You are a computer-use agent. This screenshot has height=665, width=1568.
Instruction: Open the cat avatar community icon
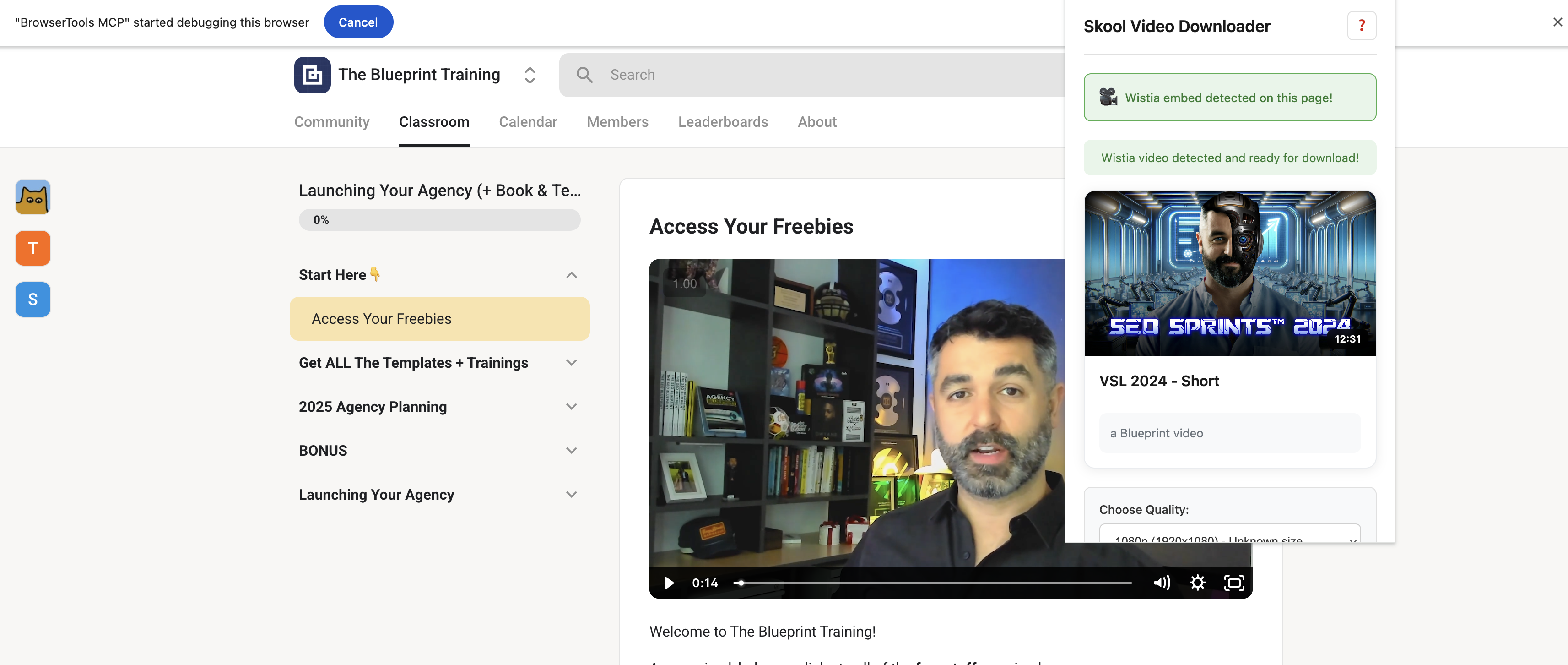coord(33,196)
